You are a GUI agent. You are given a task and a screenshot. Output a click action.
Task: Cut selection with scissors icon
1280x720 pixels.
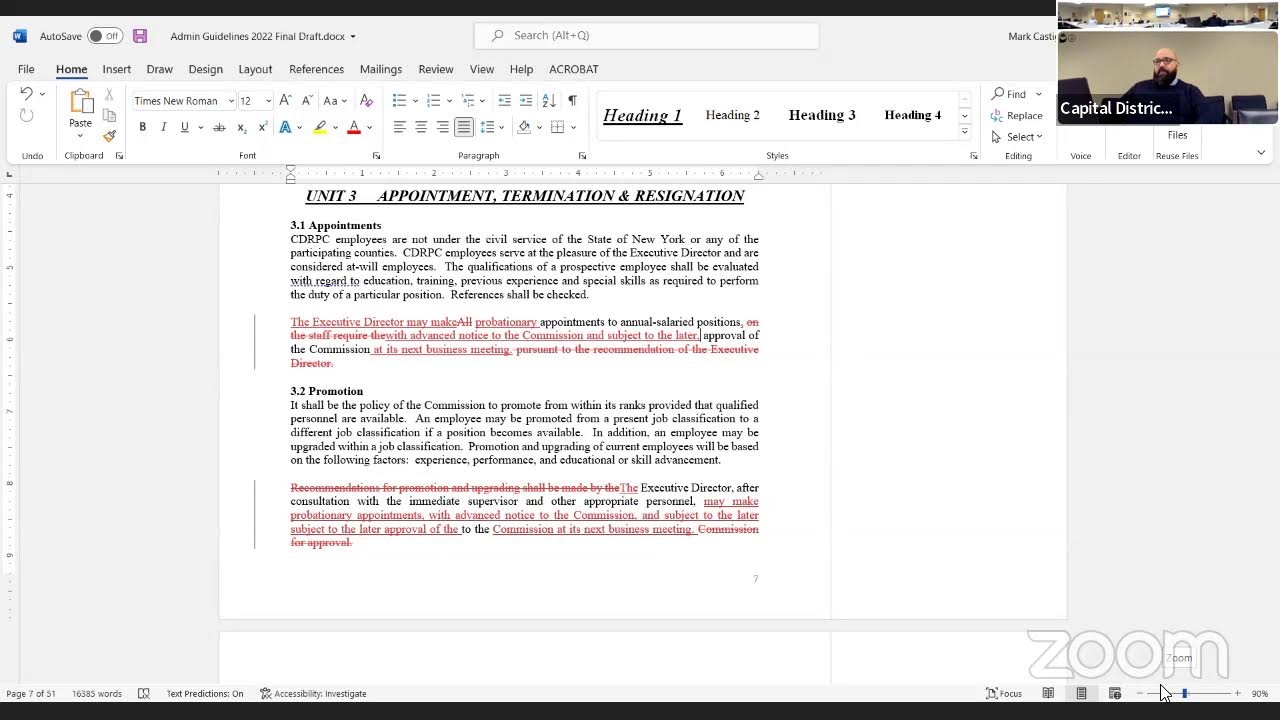click(109, 95)
